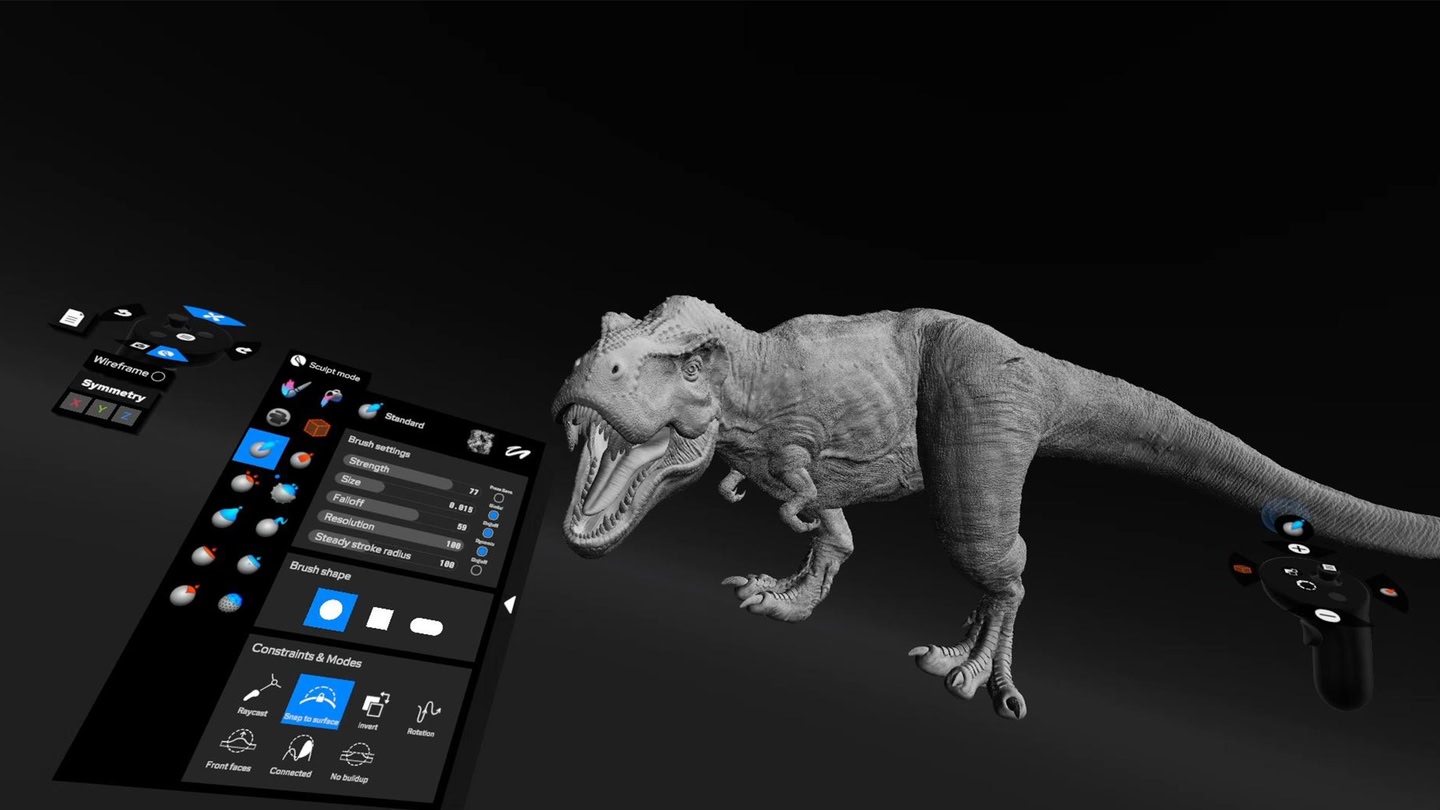
Task: Toggle the Wireframe radio button
Action: tap(158, 375)
